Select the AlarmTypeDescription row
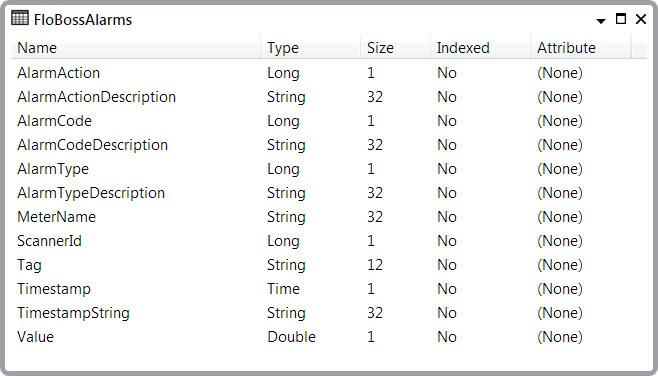658x376 pixels. click(x=329, y=193)
